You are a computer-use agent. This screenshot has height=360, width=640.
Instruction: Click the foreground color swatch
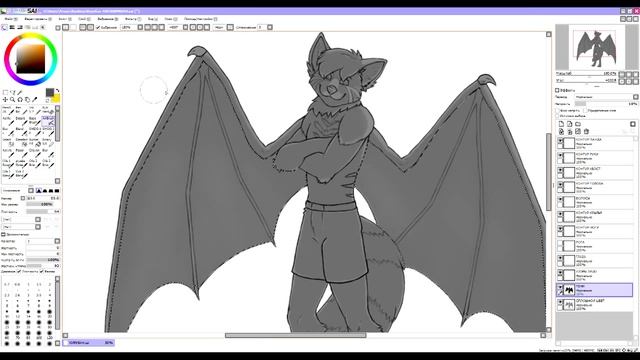tap(50, 93)
